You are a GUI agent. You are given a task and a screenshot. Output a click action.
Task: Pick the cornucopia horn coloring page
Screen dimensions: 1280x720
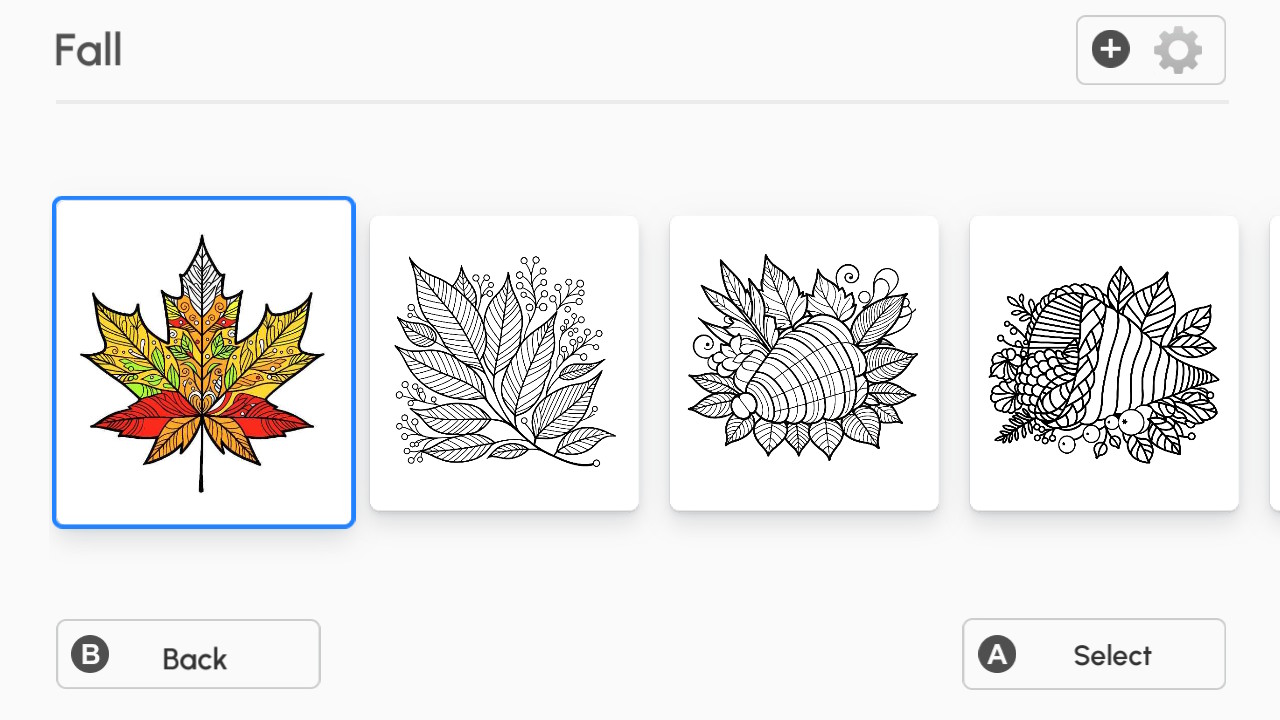pyautogui.click(x=1104, y=363)
